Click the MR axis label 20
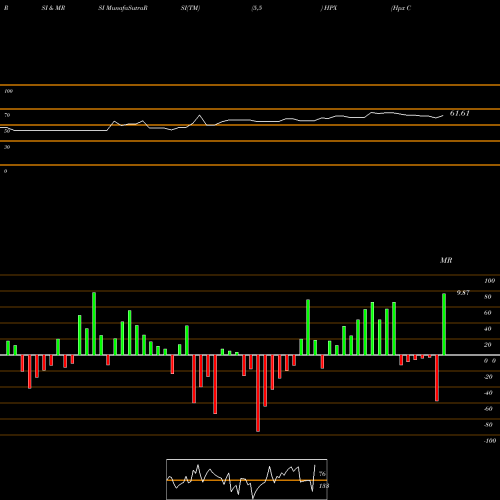500x500 pixels. click(x=488, y=345)
